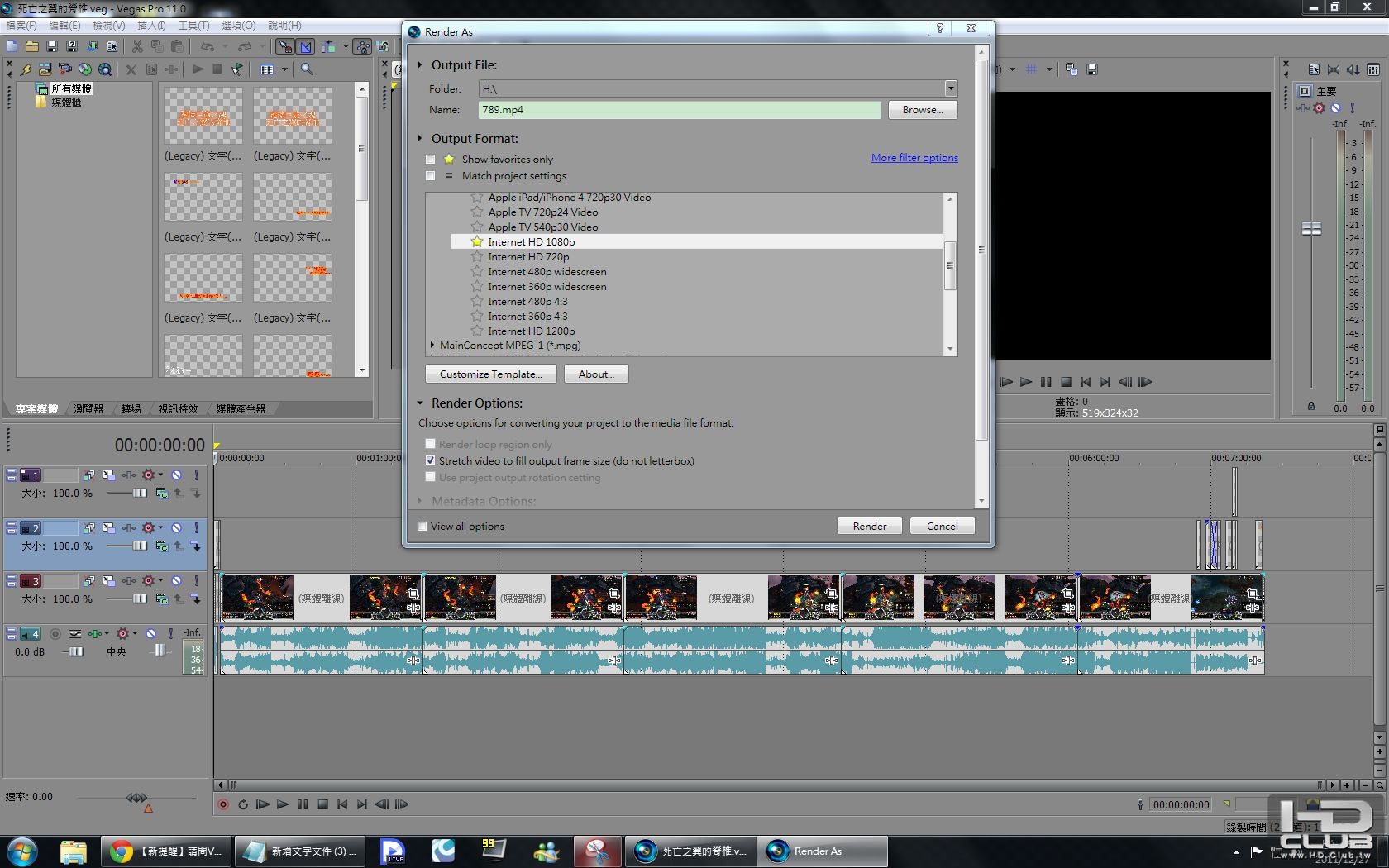
Task: Open the 檔案(F) menu
Action: tap(21, 26)
